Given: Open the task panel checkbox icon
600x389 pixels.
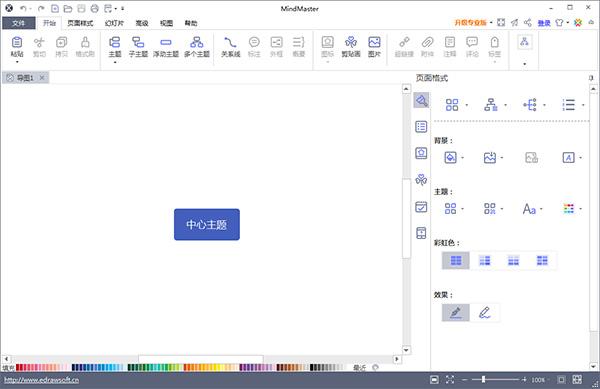Looking at the screenshot, I should [x=421, y=207].
